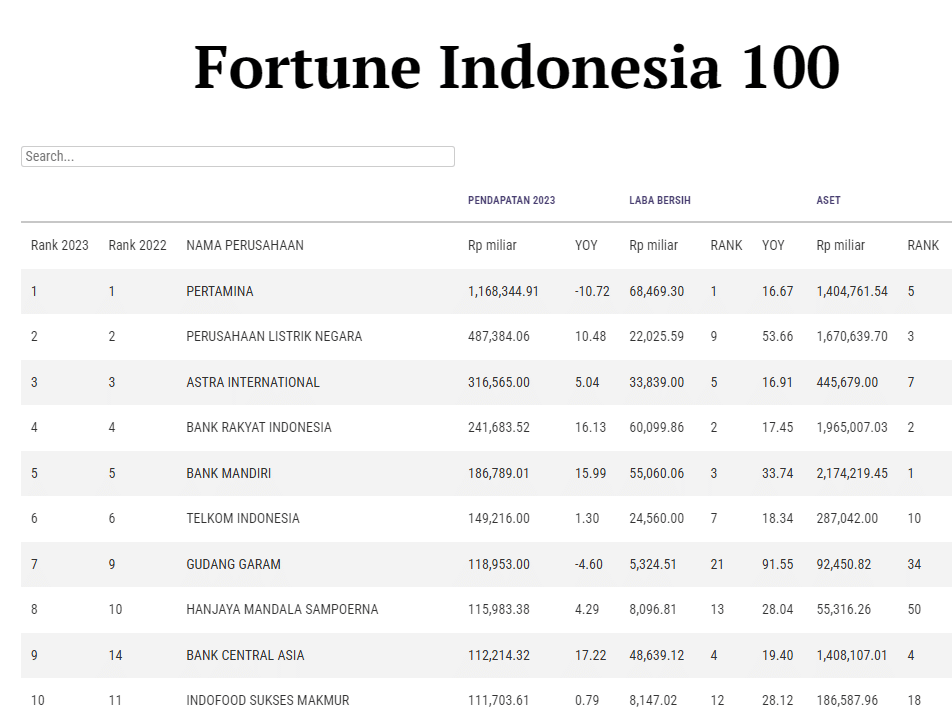Click TELKOM INDONESIA in the list

pos(243,518)
